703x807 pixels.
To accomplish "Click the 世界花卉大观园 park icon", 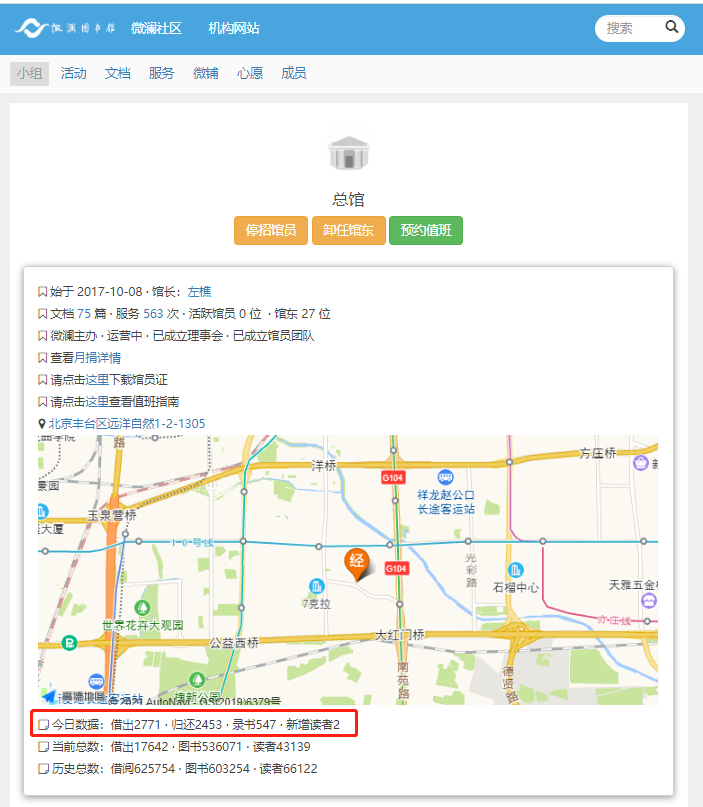I will click(x=143, y=608).
